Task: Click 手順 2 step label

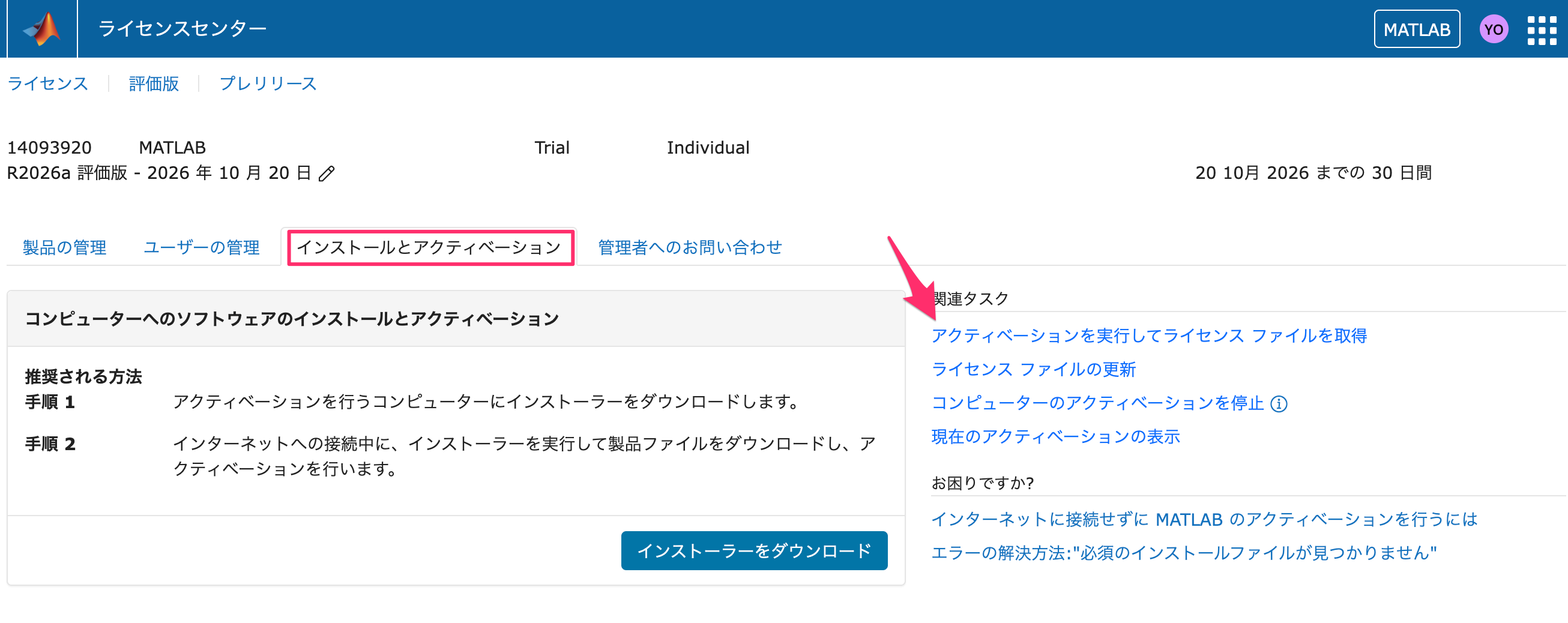Action: [50, 444]
